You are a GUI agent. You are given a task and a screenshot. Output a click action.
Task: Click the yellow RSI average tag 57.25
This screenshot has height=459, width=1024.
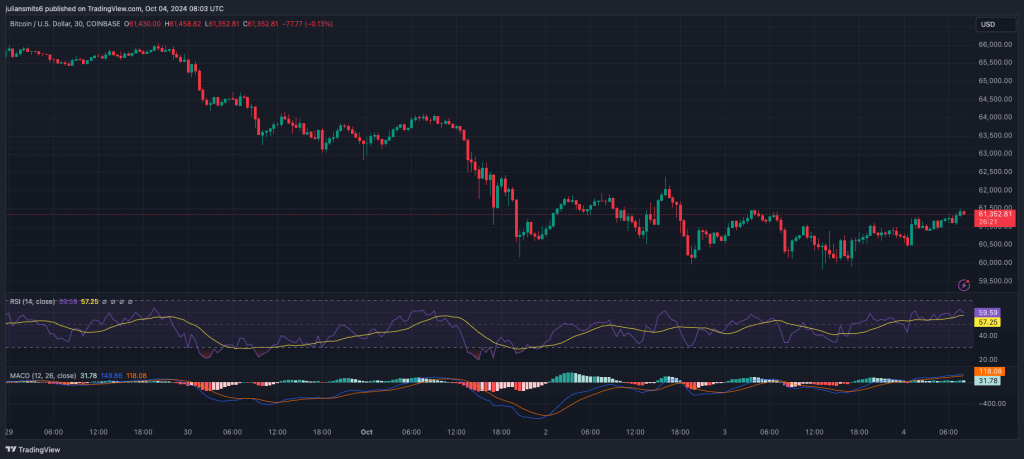987,322
